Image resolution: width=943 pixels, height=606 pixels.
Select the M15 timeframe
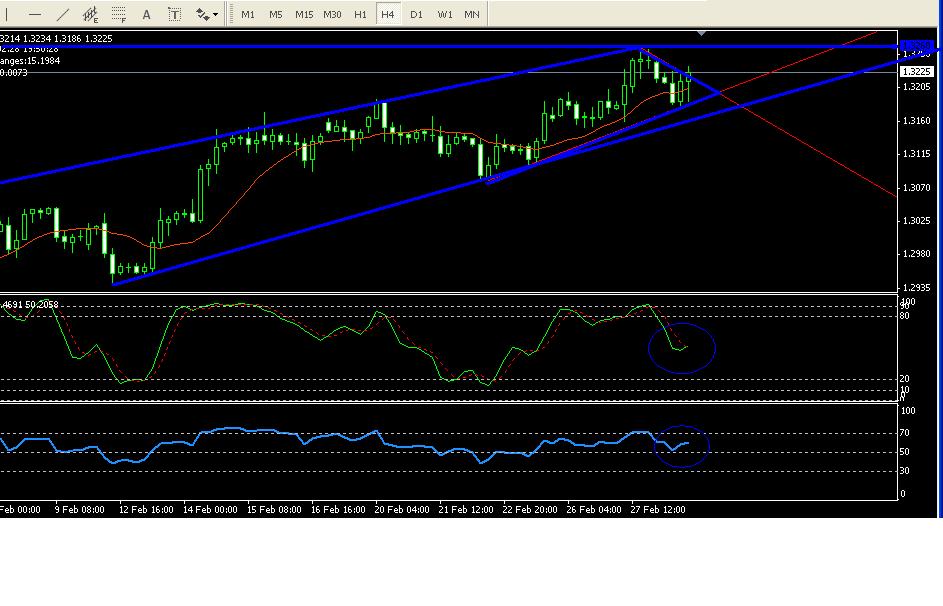pos(304,14)
